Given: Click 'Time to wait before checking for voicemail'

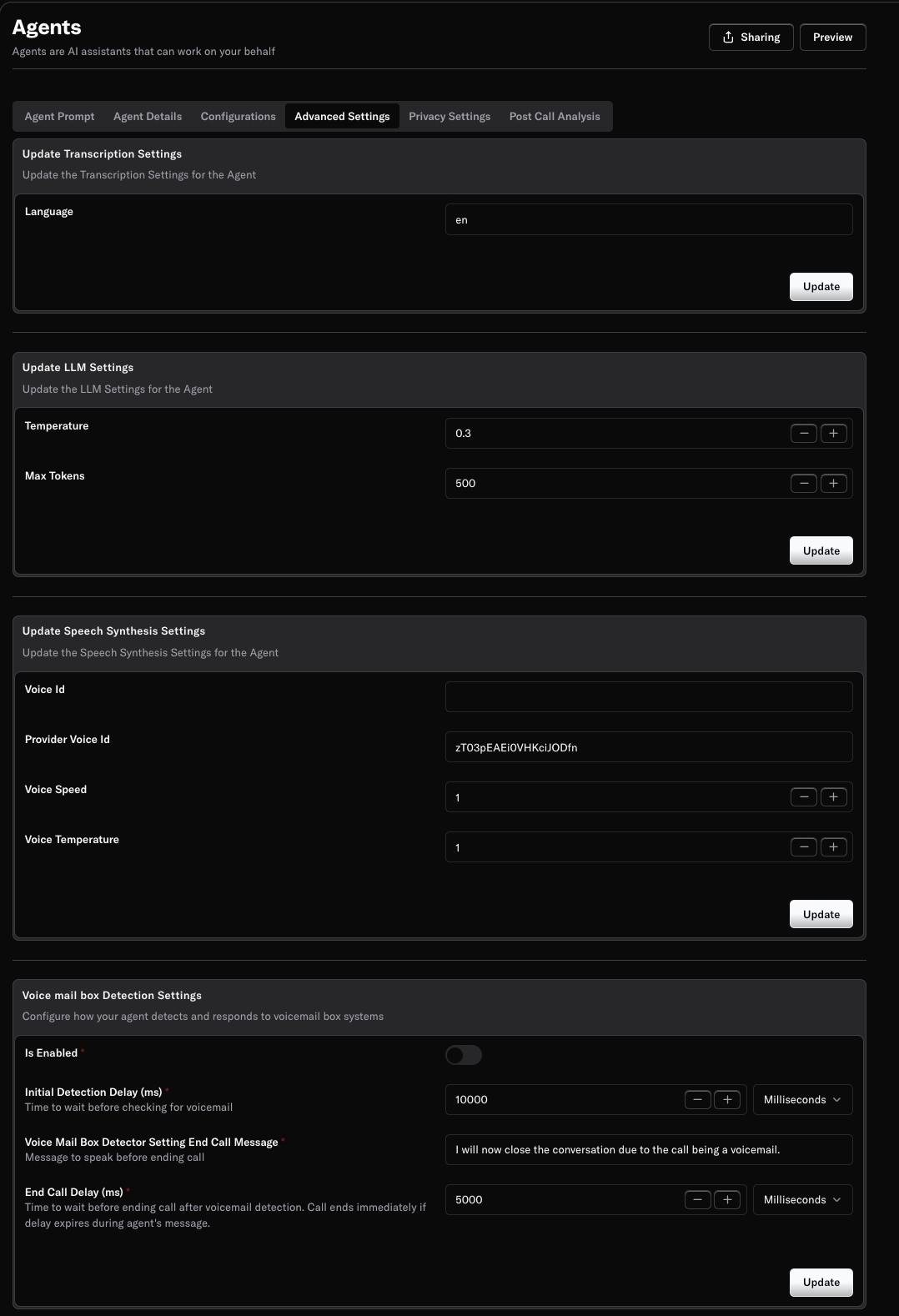Looking at the screenshot, I should coord(128,1108).
